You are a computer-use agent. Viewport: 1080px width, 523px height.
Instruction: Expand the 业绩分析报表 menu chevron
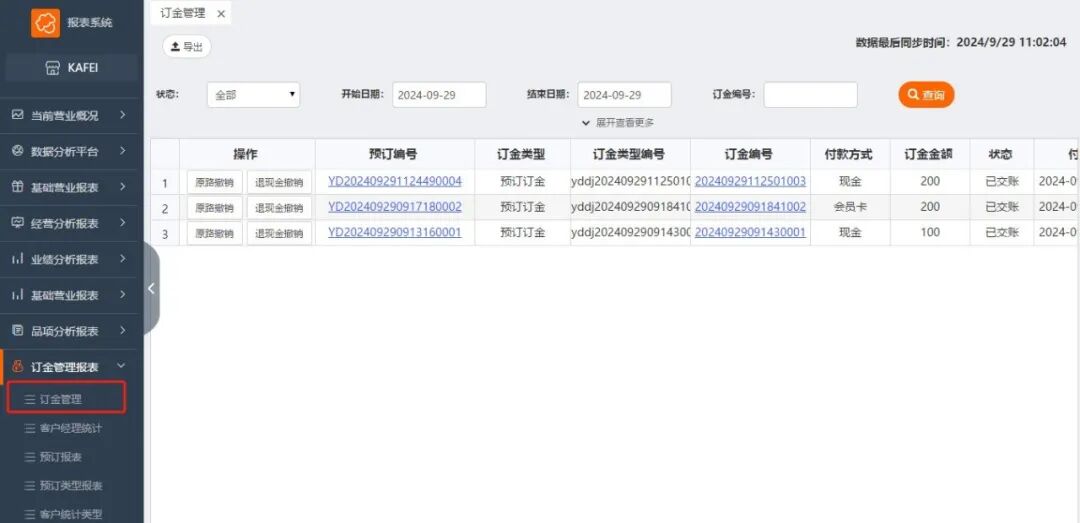pos(122,259)
